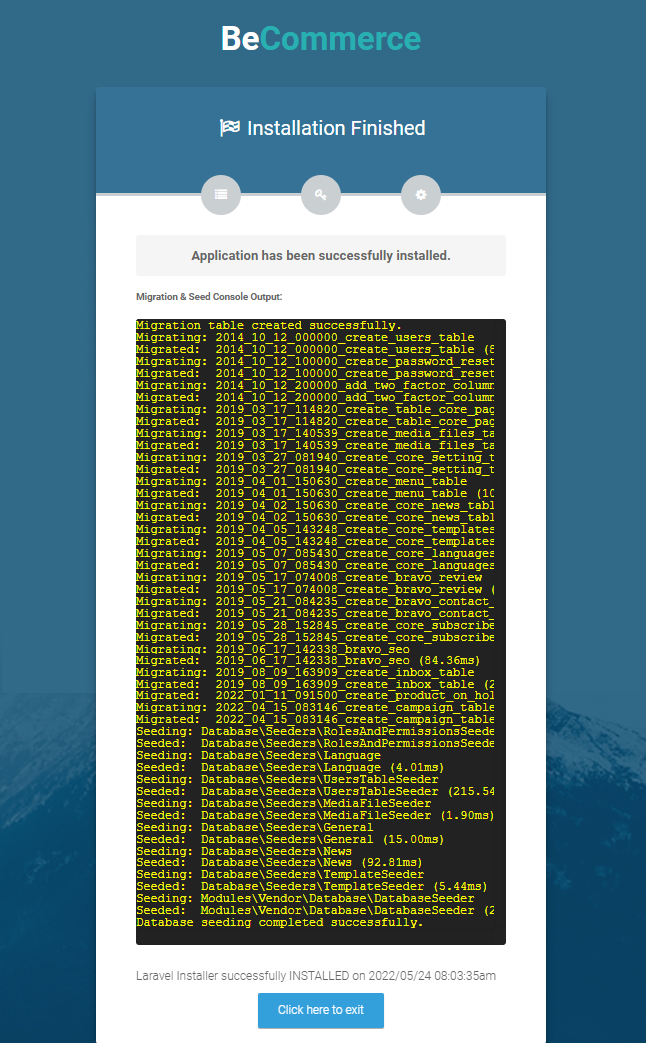Click the Migrating create_menu_table console line

(x=302, y=482)
